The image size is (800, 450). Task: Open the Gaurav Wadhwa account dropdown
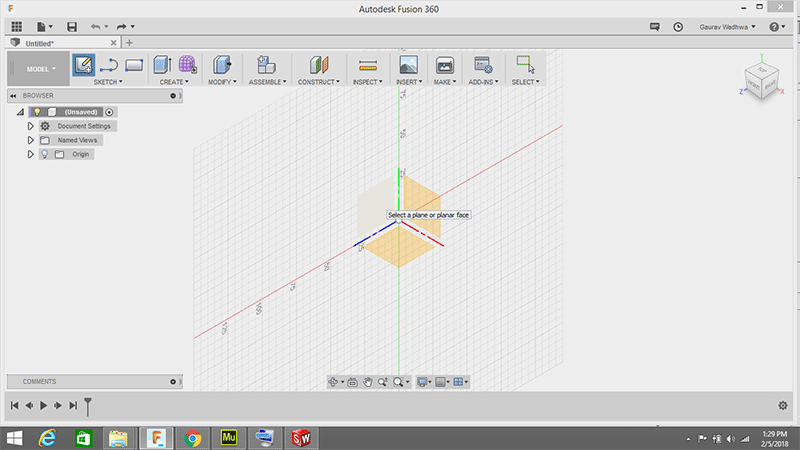[727, 27]
